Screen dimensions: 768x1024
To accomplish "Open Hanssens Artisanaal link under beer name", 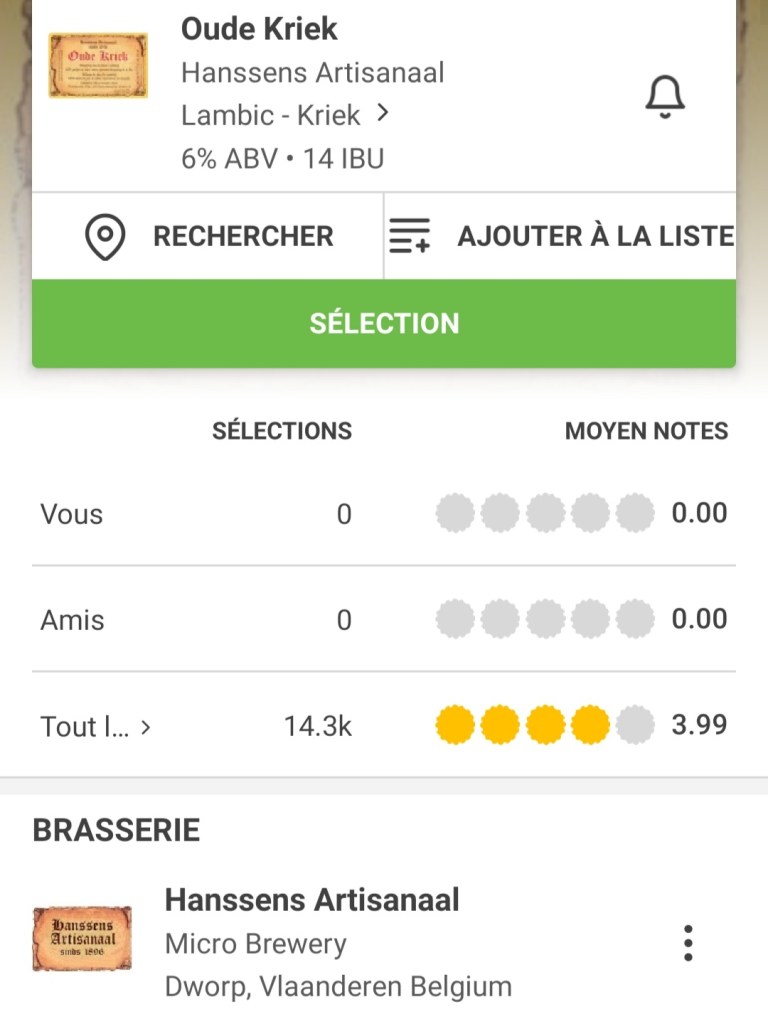I will pyautogui.click(x=313, y=73).
